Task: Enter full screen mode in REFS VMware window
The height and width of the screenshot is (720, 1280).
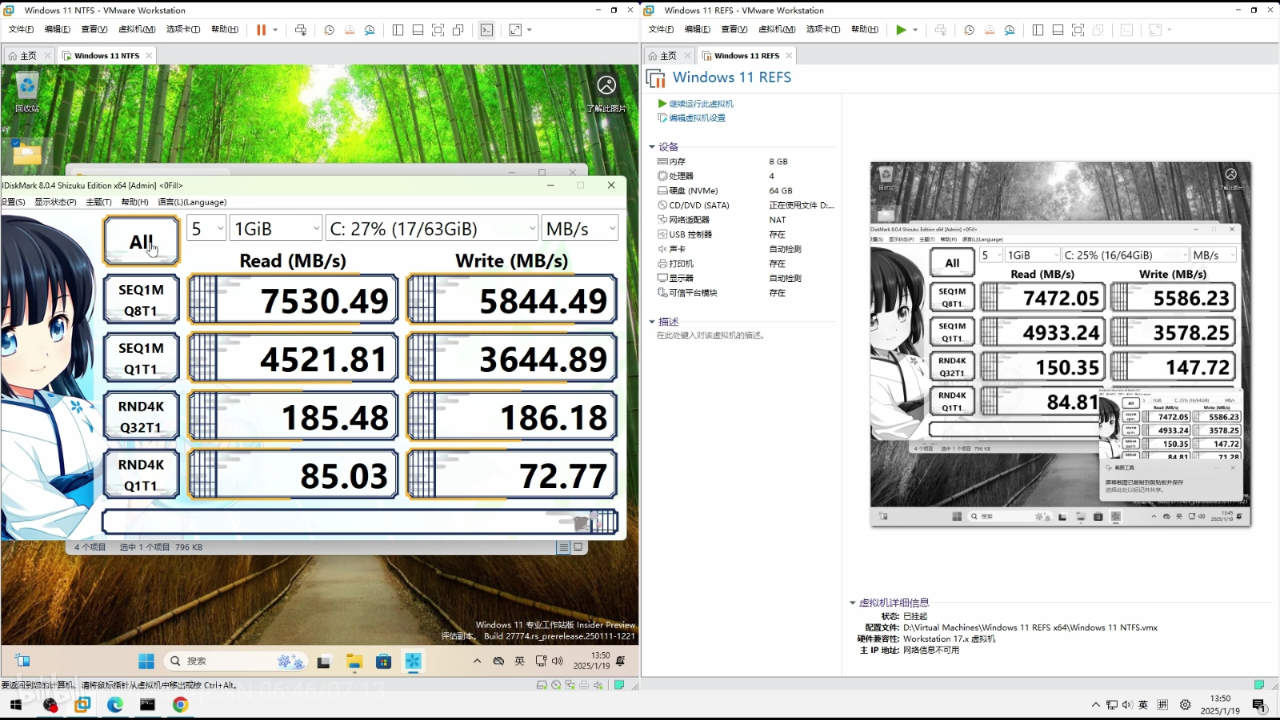Action: pos(1078,30)
